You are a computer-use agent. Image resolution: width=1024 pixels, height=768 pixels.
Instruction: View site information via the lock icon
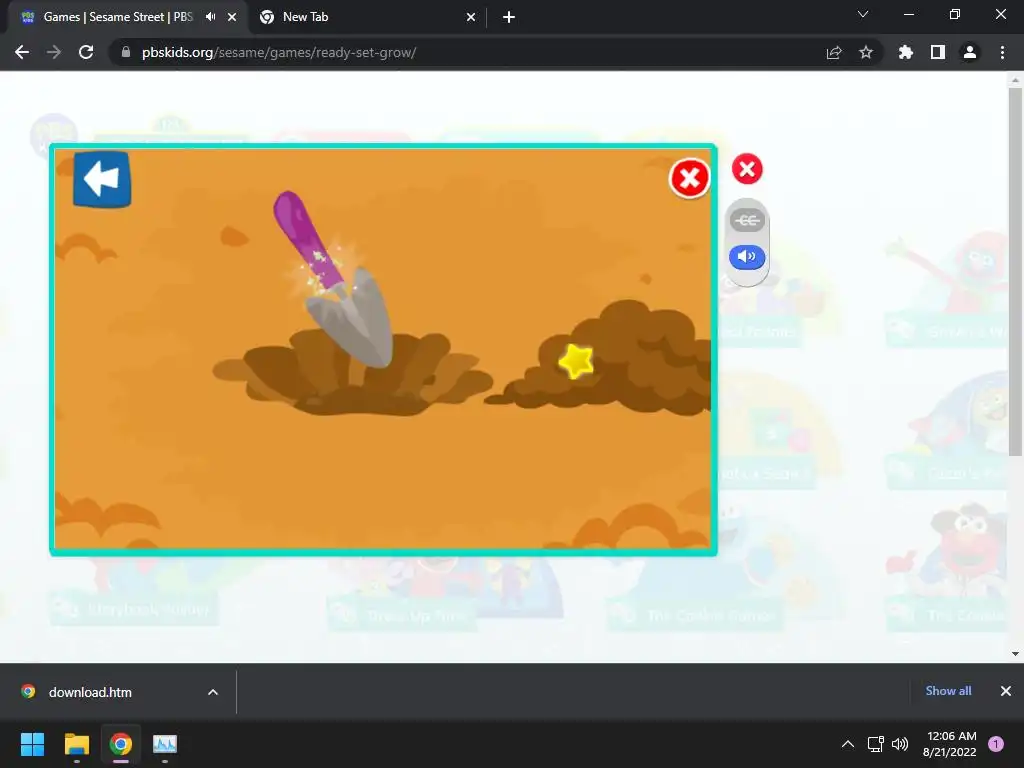[126, 52]
